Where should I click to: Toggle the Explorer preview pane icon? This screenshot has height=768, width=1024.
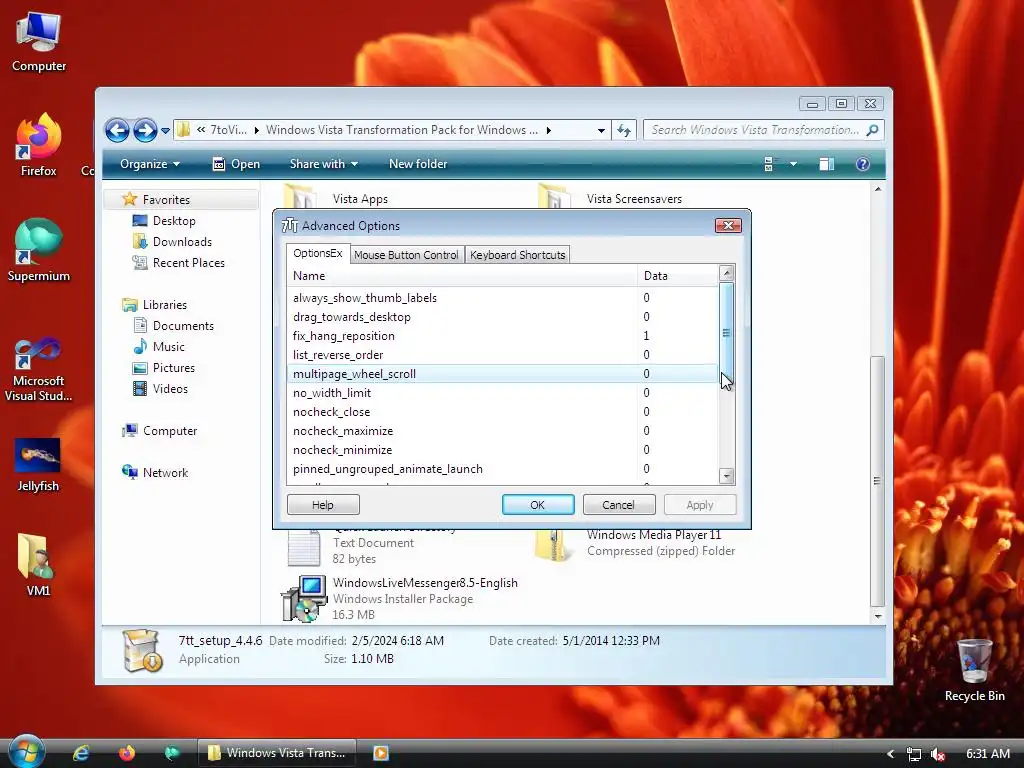pyautogui.click(x=827, y=164)
